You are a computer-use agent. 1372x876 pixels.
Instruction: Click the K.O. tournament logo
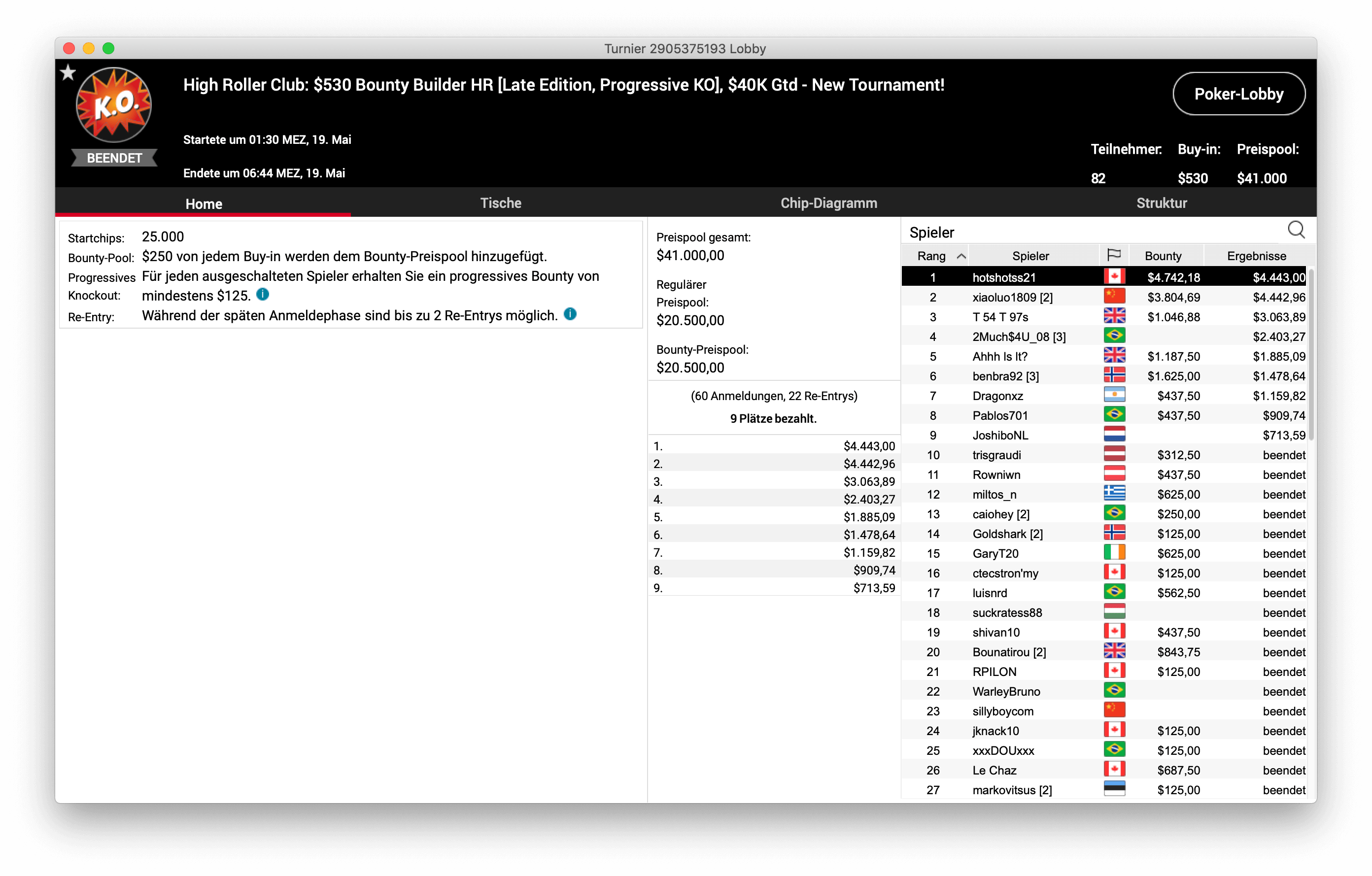pyautogui.click(x=113, y=105)
